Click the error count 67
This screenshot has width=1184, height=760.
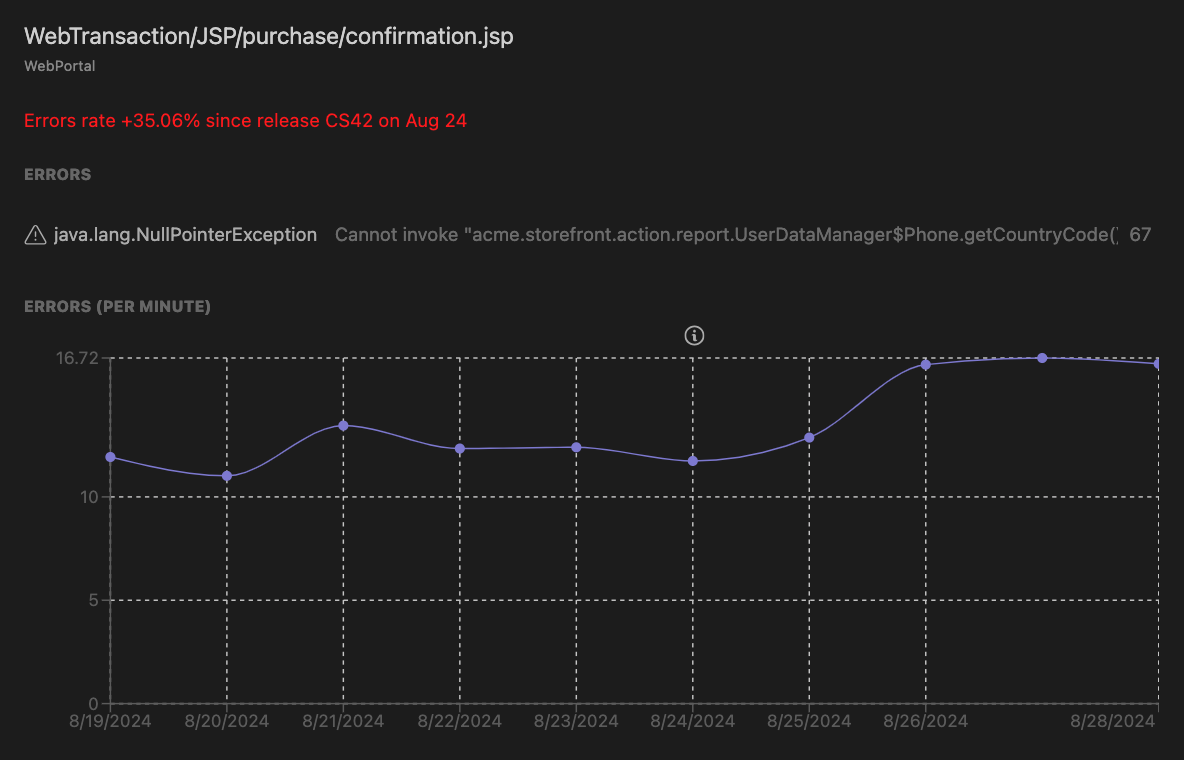click(1140, 235)
